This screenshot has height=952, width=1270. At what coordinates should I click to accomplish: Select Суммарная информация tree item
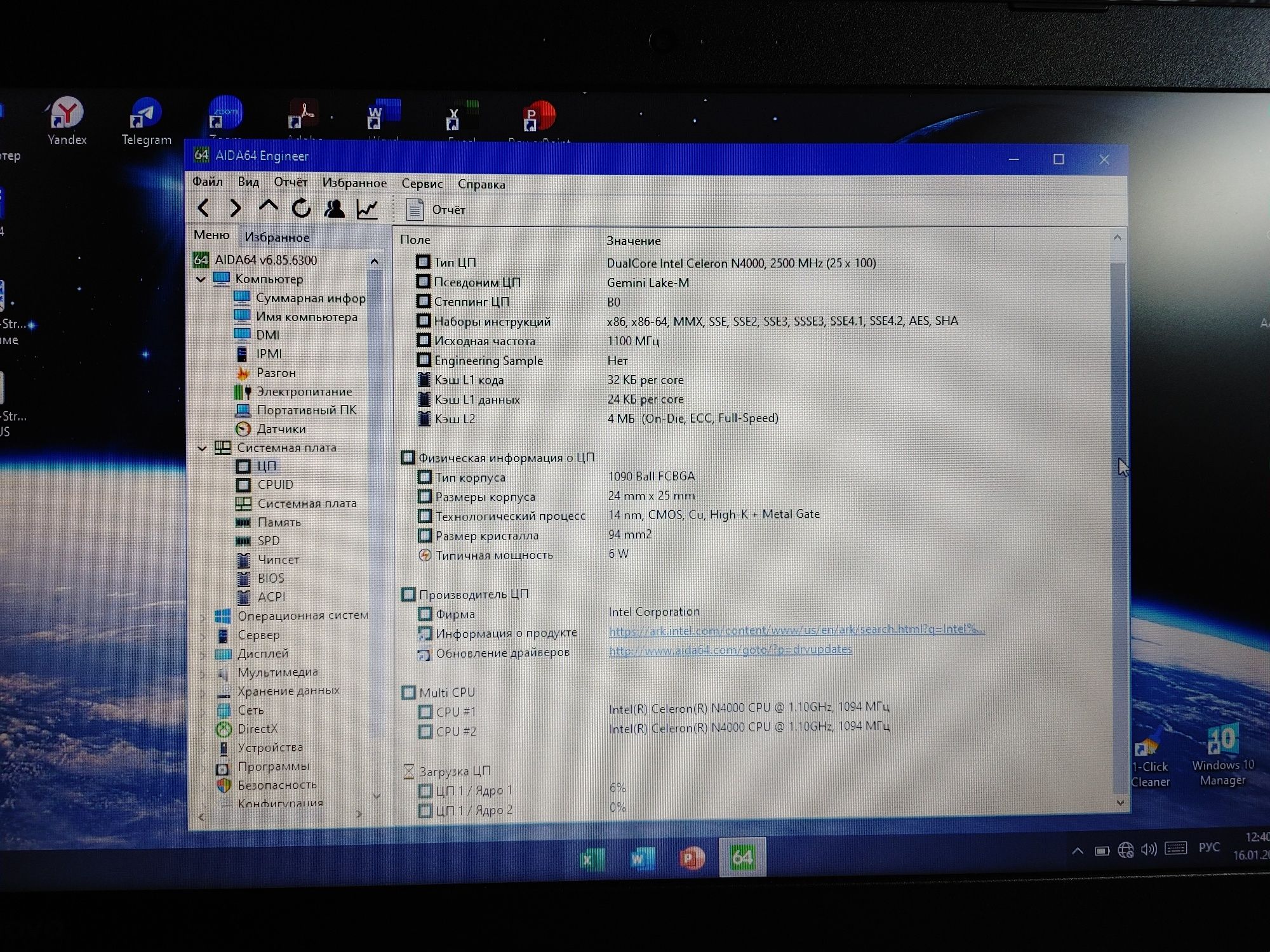pyautogui.click(x=300, y=298)
